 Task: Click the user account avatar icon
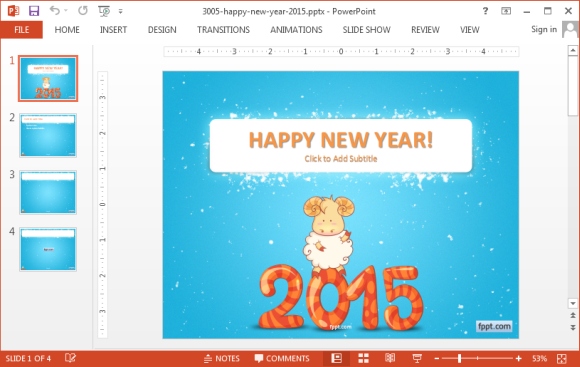click(x=570, y=30)
